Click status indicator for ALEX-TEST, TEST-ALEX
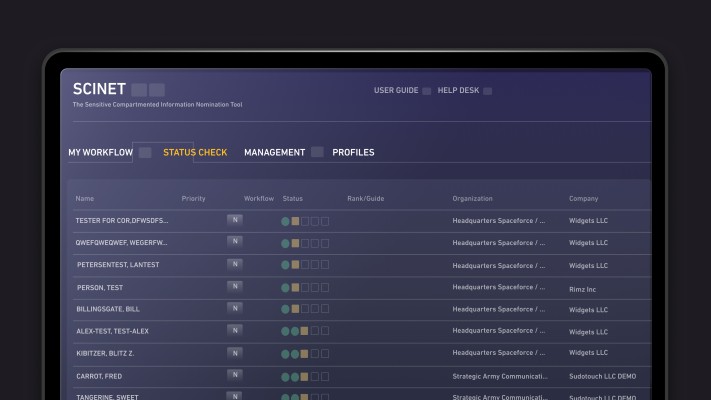 click(305, 331)
